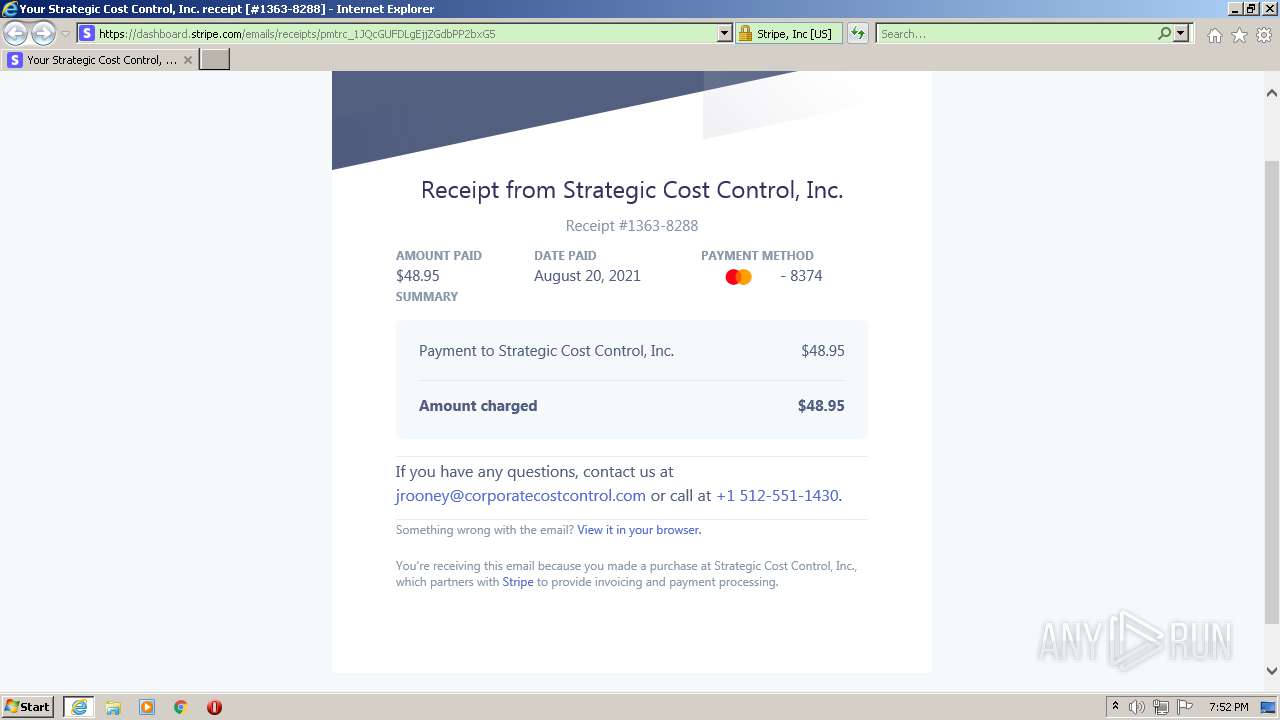Select the Strategic Cost Control receipt tab
This screenshot has width=1280, height=720.
click(x=100, y=60)
